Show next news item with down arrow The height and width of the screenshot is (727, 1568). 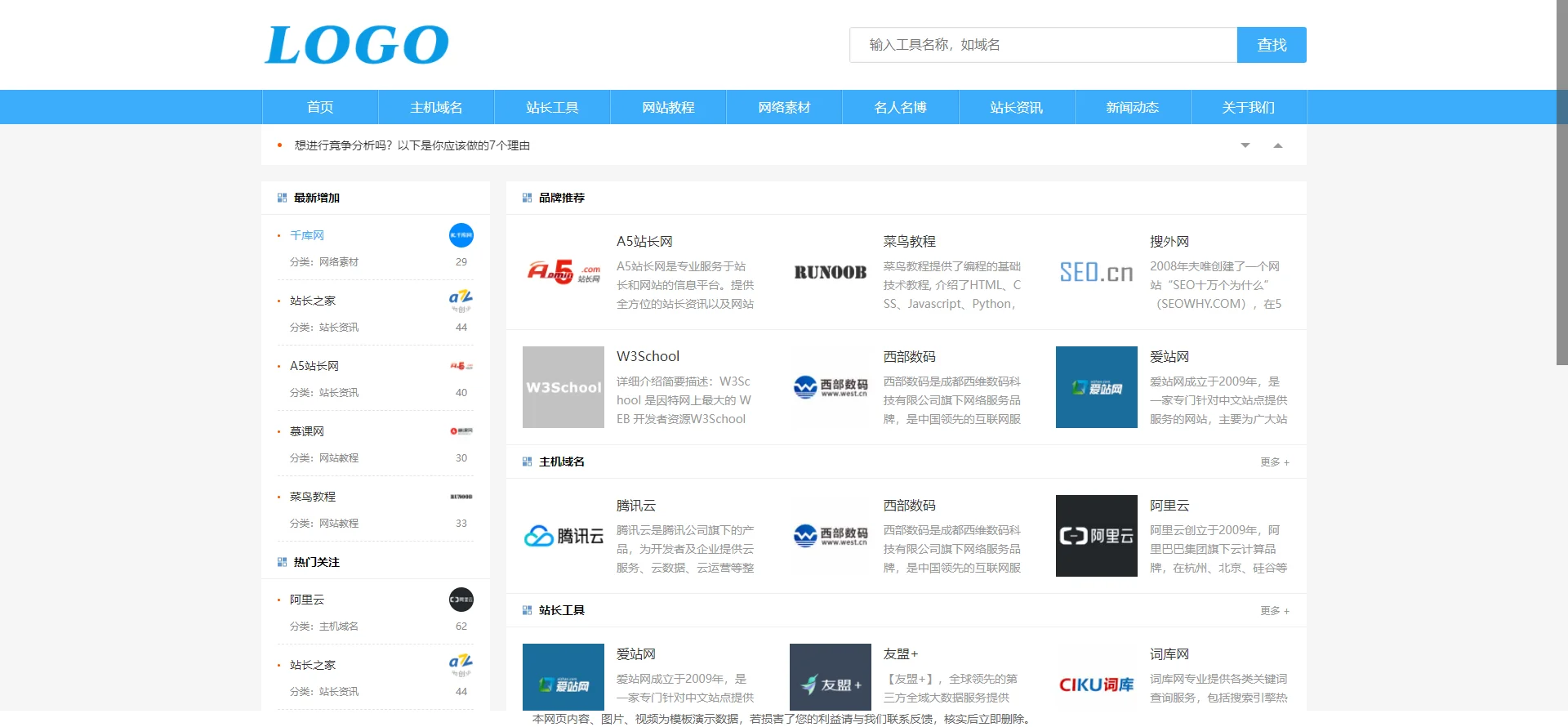[1245, 145]
